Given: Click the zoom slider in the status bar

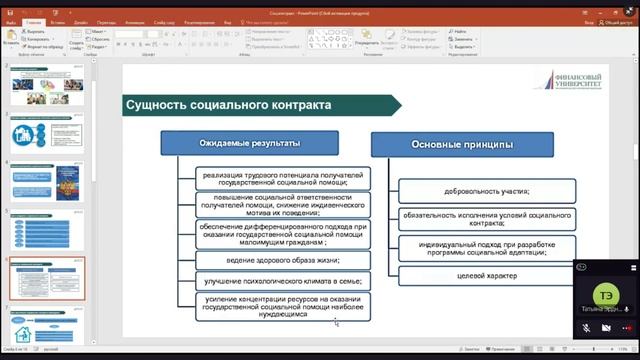Looking at the screenshot, I should (593, 349).
